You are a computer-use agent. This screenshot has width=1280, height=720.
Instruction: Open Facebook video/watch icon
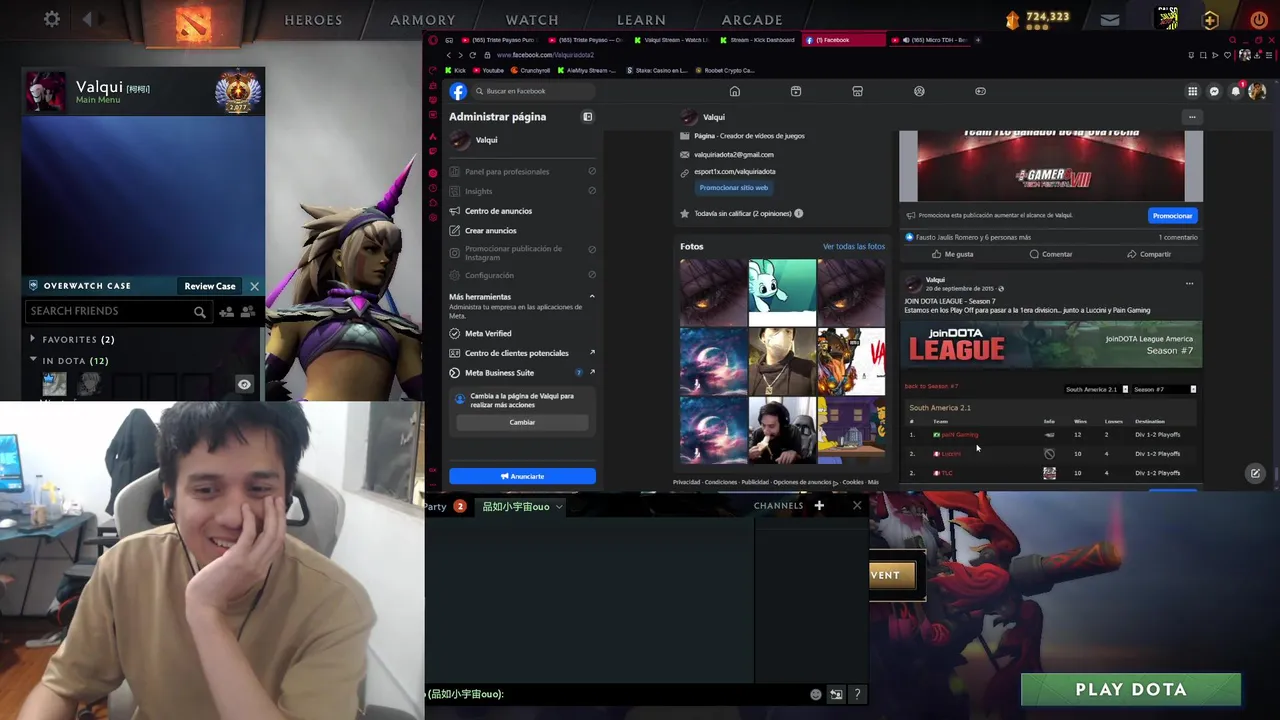coord(796,91)
